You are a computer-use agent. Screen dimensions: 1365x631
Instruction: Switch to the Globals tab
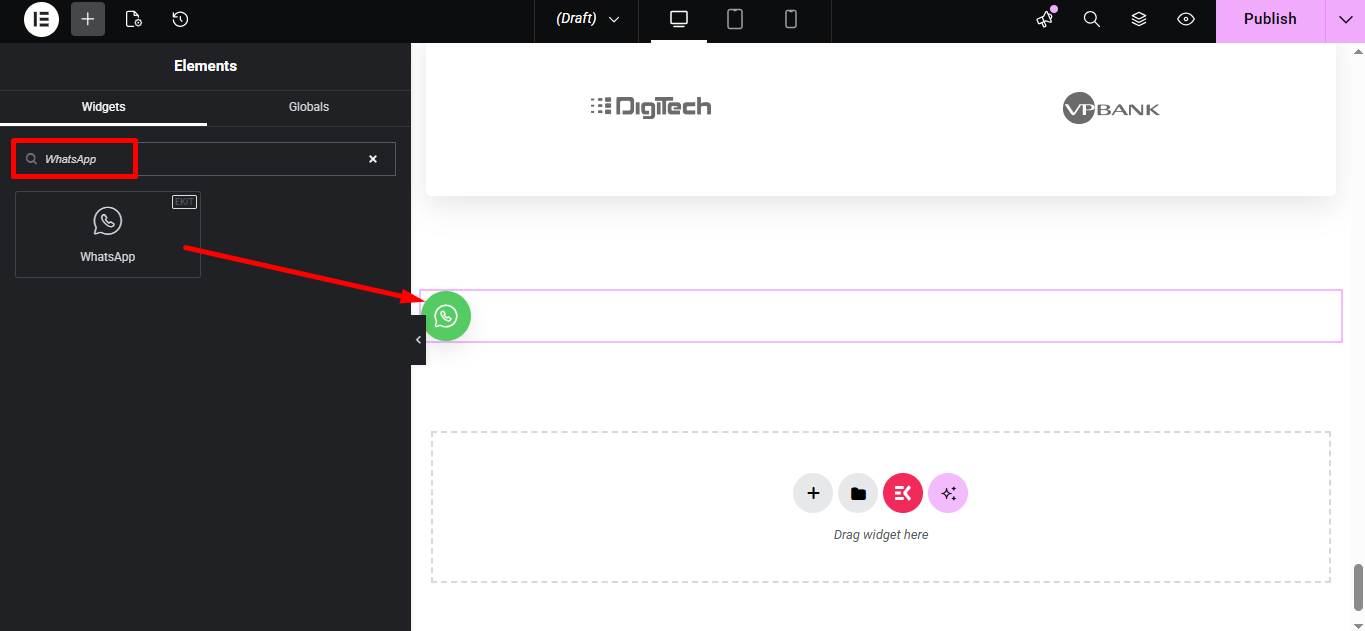point(308,107)
